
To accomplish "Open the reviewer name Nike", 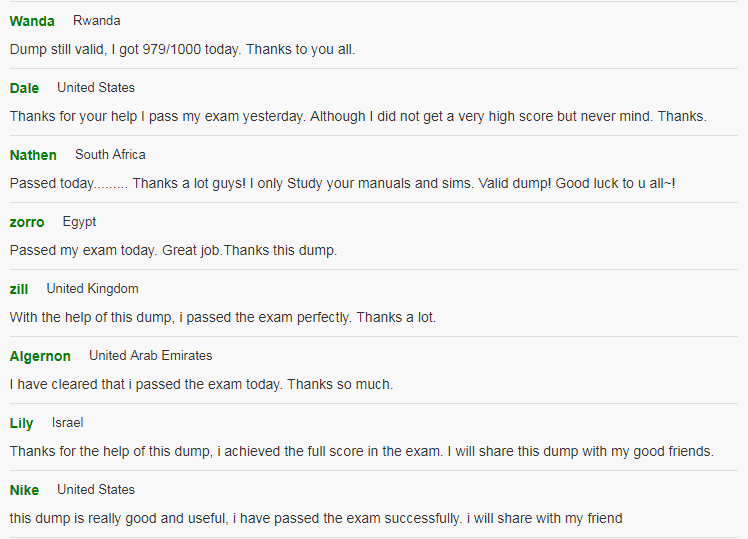I will 24,490.
